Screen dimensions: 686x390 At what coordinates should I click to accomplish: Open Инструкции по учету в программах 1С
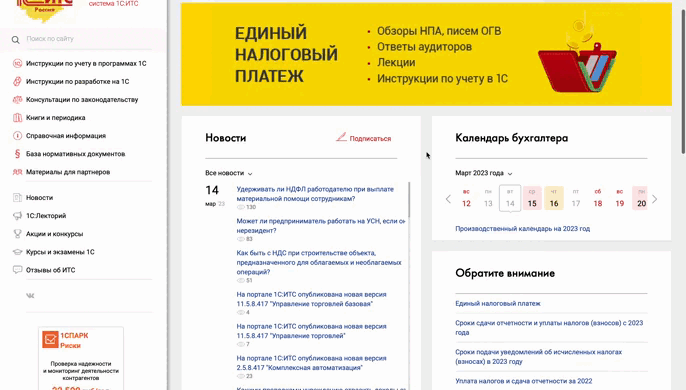[x=86, y=63]
